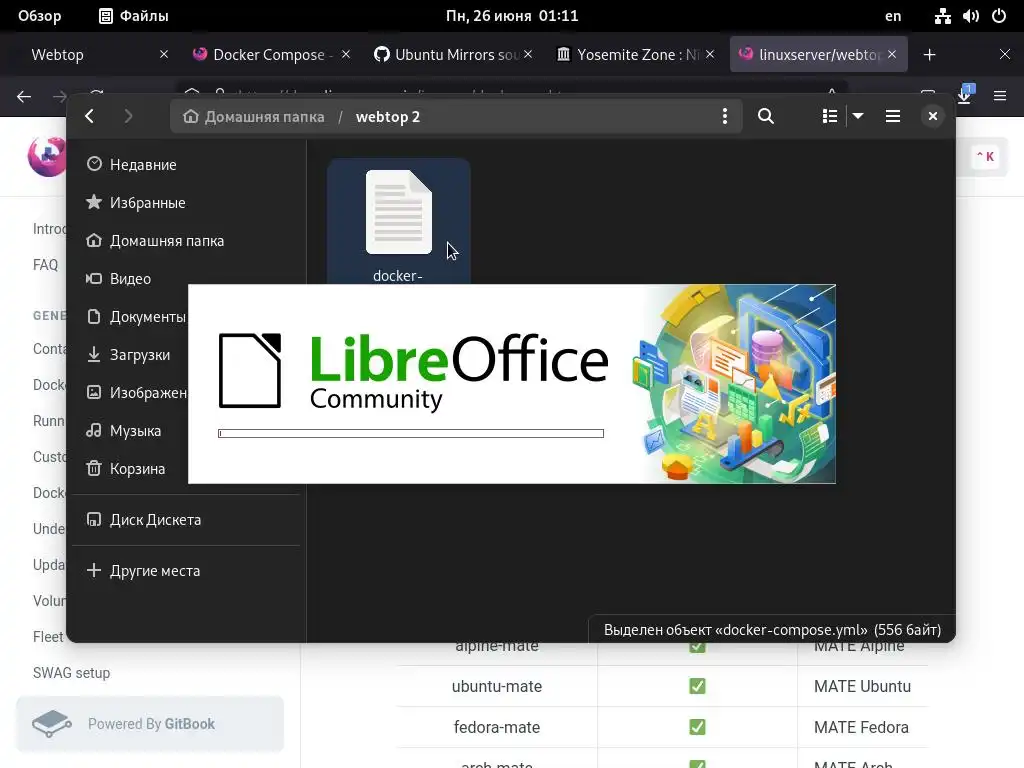Open Диск Дискета in sidebar
Image resolution: width=1024 pixels, height=768 pixels.
pyautogui.click(x=186, y=520)
